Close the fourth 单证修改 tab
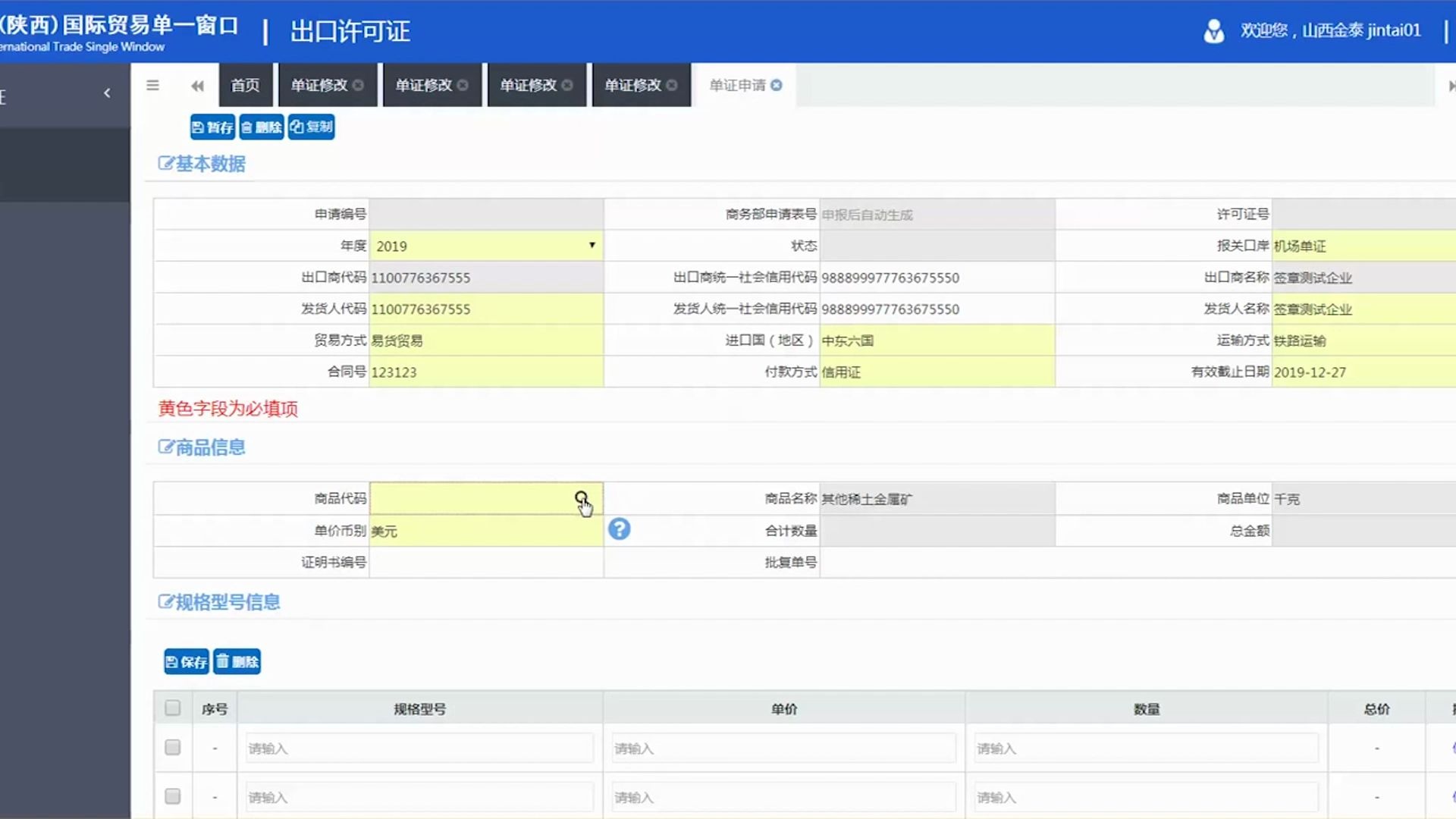1456x819 pixels. pos(672,85)
